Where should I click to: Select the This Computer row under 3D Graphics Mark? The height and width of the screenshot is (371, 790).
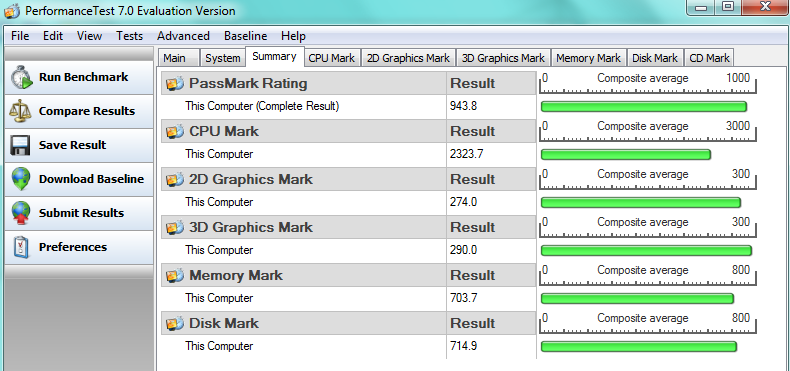click(349, 251)
